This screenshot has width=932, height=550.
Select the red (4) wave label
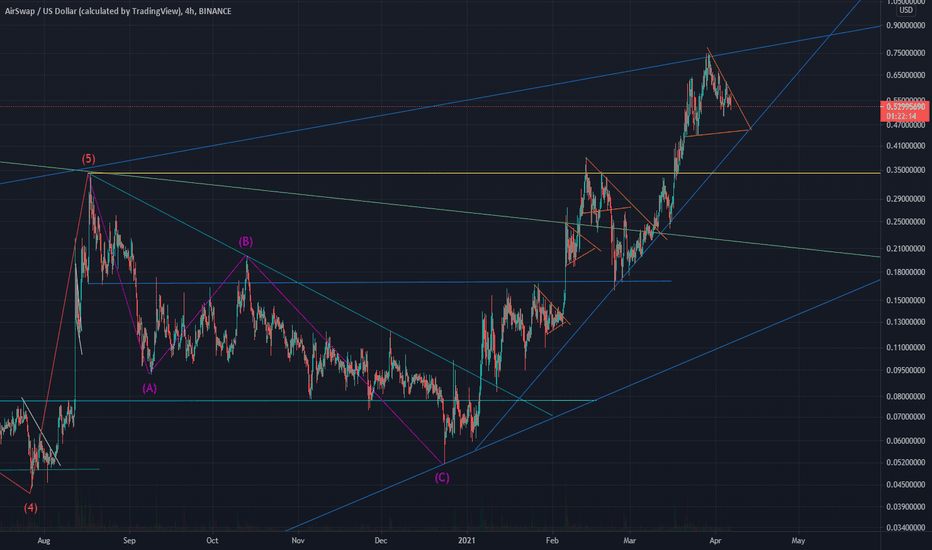point(30,508)
